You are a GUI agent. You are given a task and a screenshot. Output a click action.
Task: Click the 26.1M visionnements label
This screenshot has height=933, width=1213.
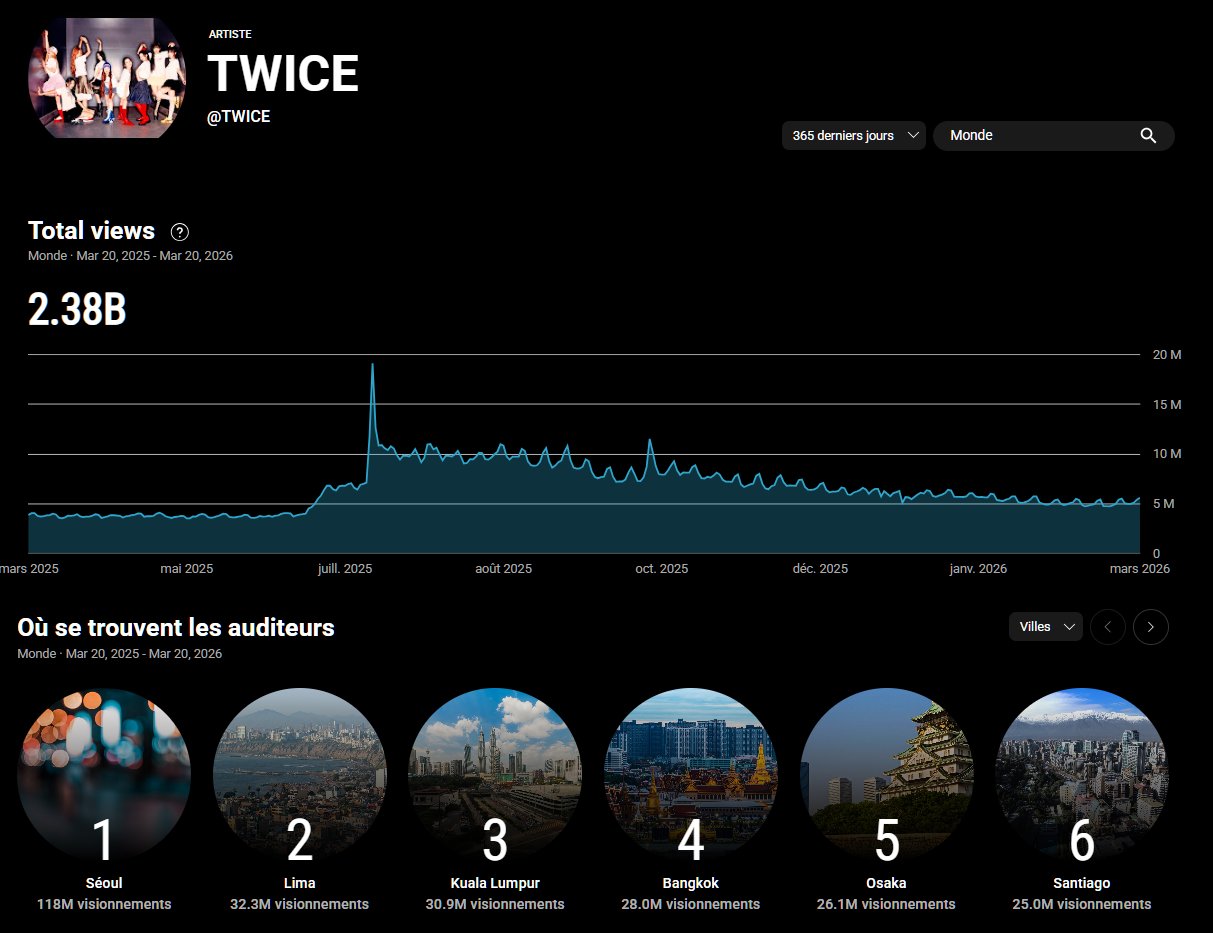click(x=887, y=904)
